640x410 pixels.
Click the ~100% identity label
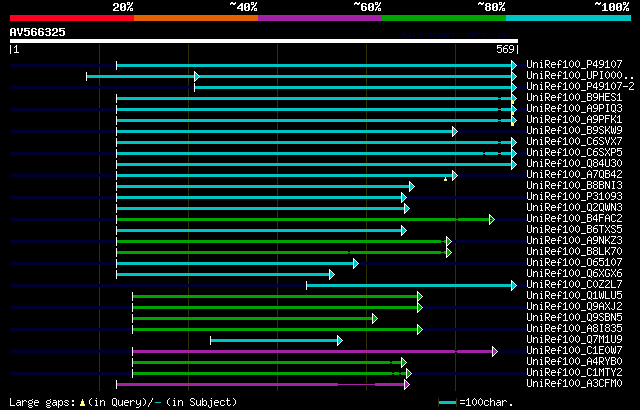tap(611, 7)
